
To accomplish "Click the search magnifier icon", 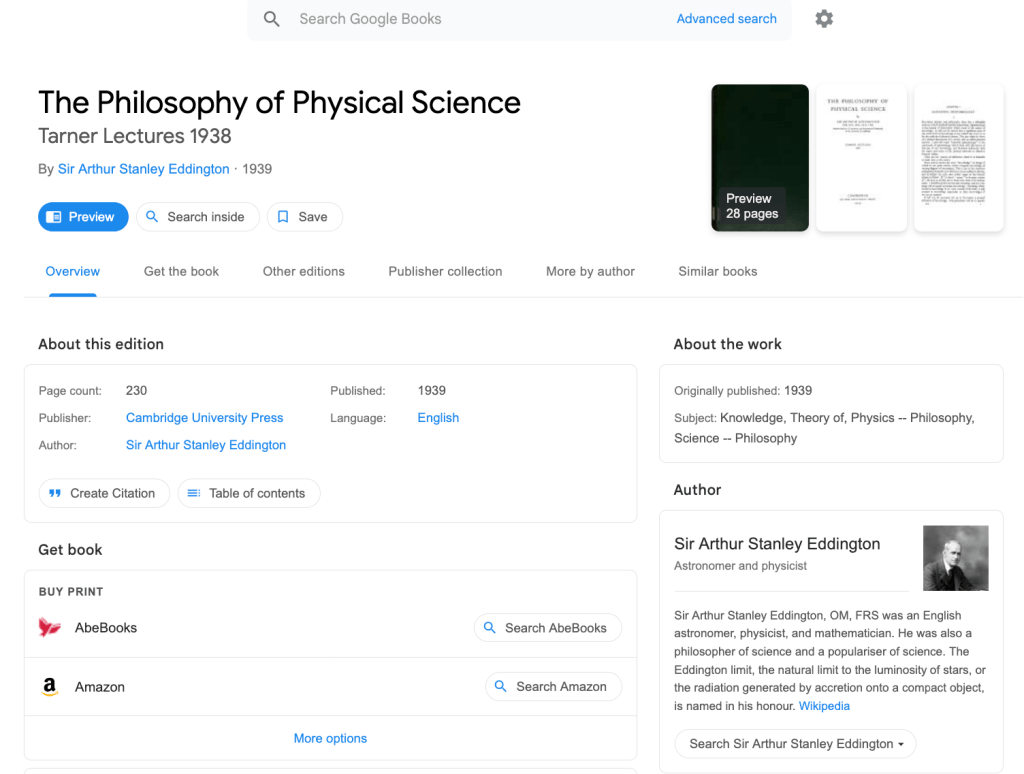I will coord(272,19).
